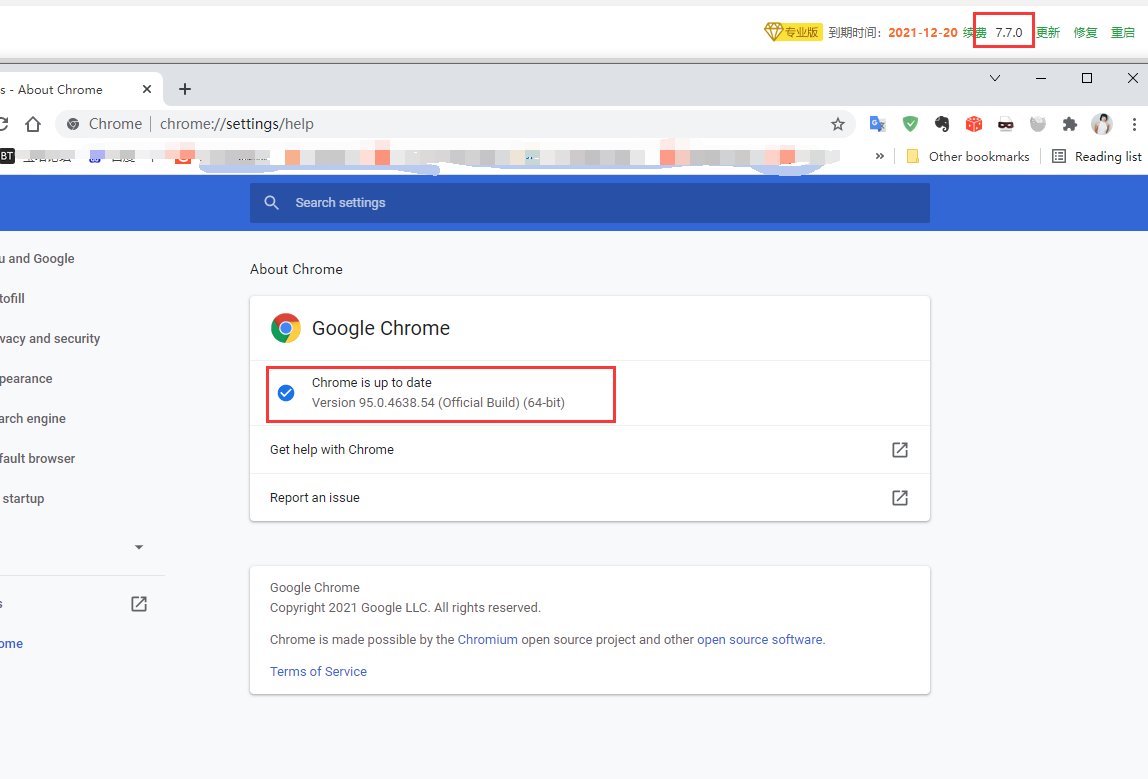Click the 专业版 diamond badge
Viewport: 1148px width, 779px height.
pos(793,32)
